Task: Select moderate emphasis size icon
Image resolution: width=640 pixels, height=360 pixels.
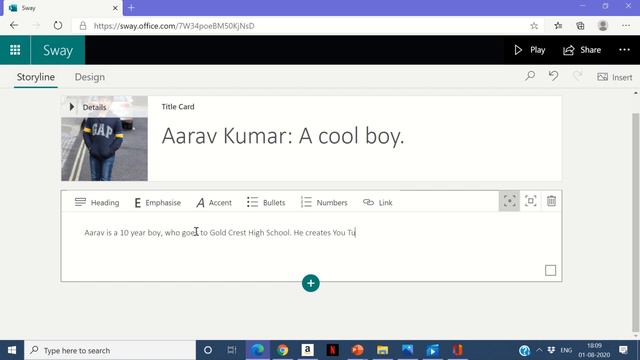Action: [531, 201]
